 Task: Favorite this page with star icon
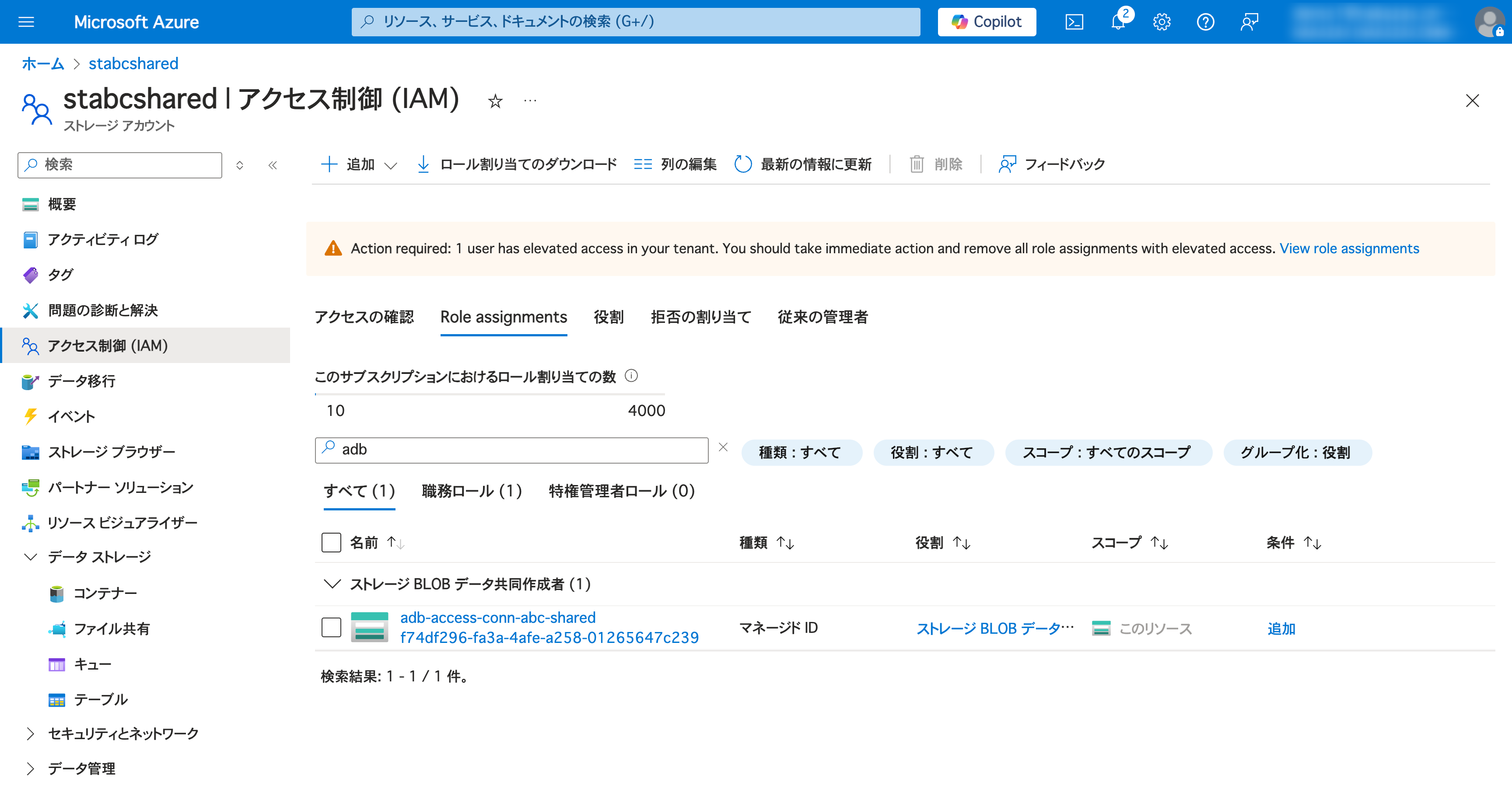(x=495, y=101)
